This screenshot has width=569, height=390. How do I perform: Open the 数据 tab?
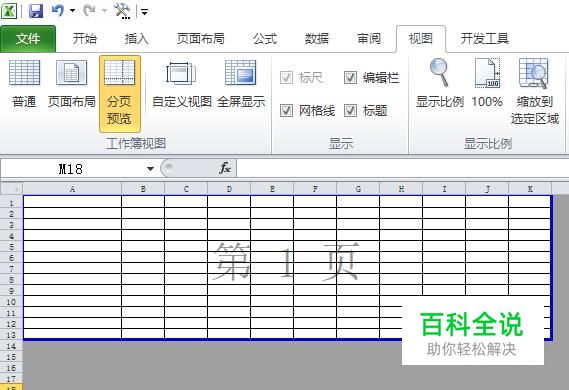[x=316, y=38]
